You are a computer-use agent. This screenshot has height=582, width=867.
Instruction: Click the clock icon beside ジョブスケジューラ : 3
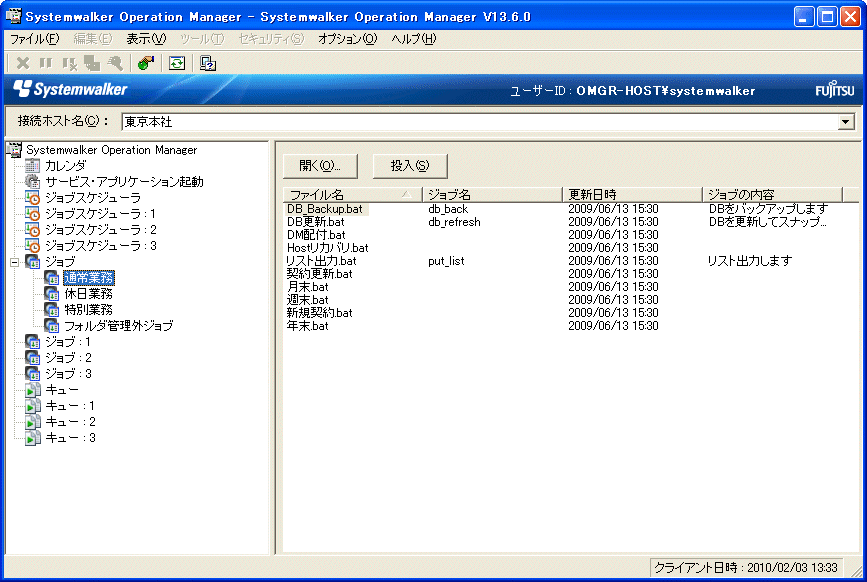(x=33, y=245)
